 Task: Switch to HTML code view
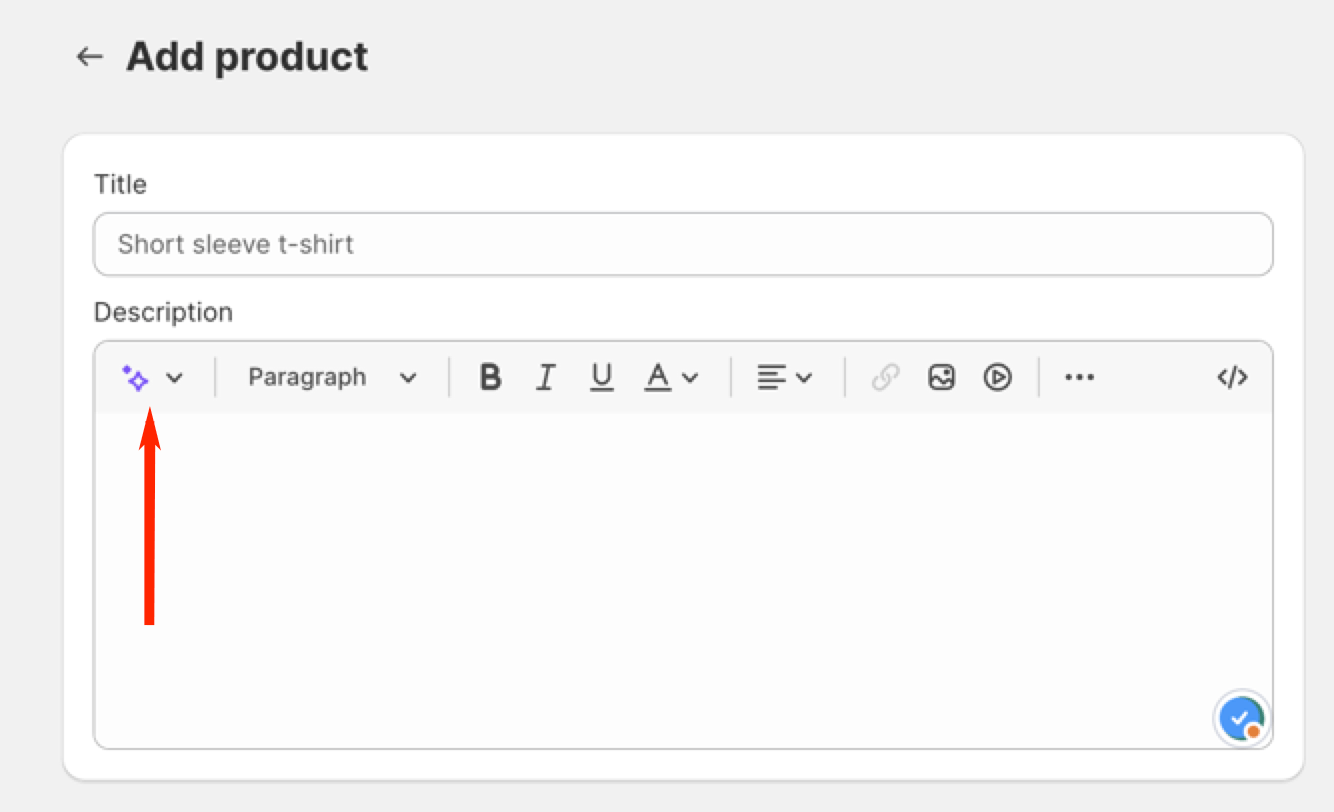tap(1232, 378)
